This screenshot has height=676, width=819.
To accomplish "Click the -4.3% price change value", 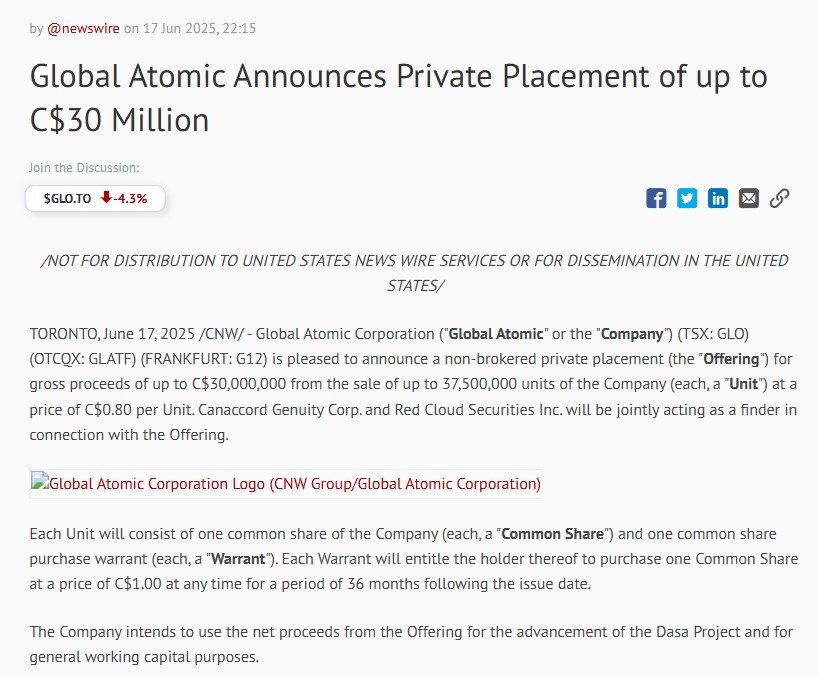I will tap(131, 198).
